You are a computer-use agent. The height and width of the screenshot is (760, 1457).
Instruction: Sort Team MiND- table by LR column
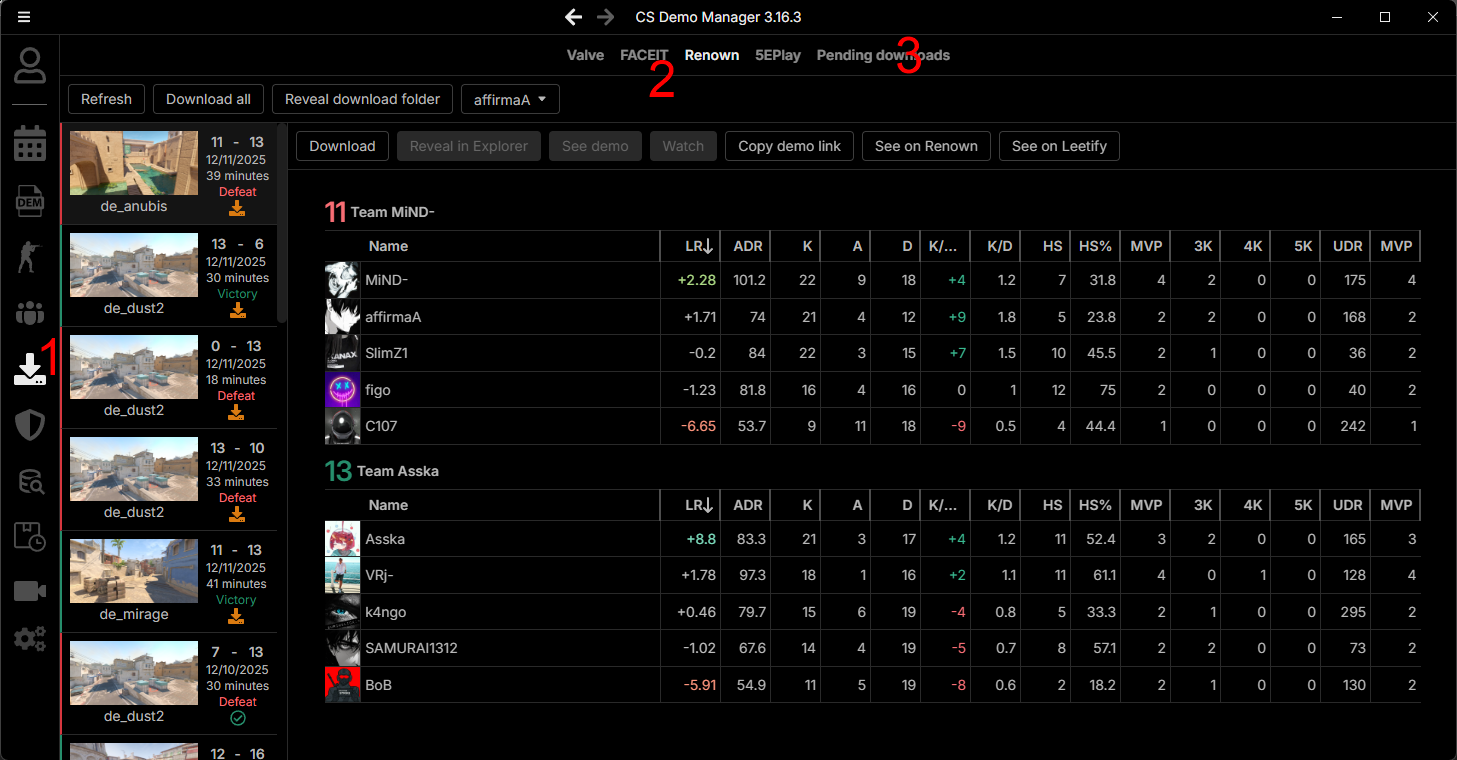[698, 246]
